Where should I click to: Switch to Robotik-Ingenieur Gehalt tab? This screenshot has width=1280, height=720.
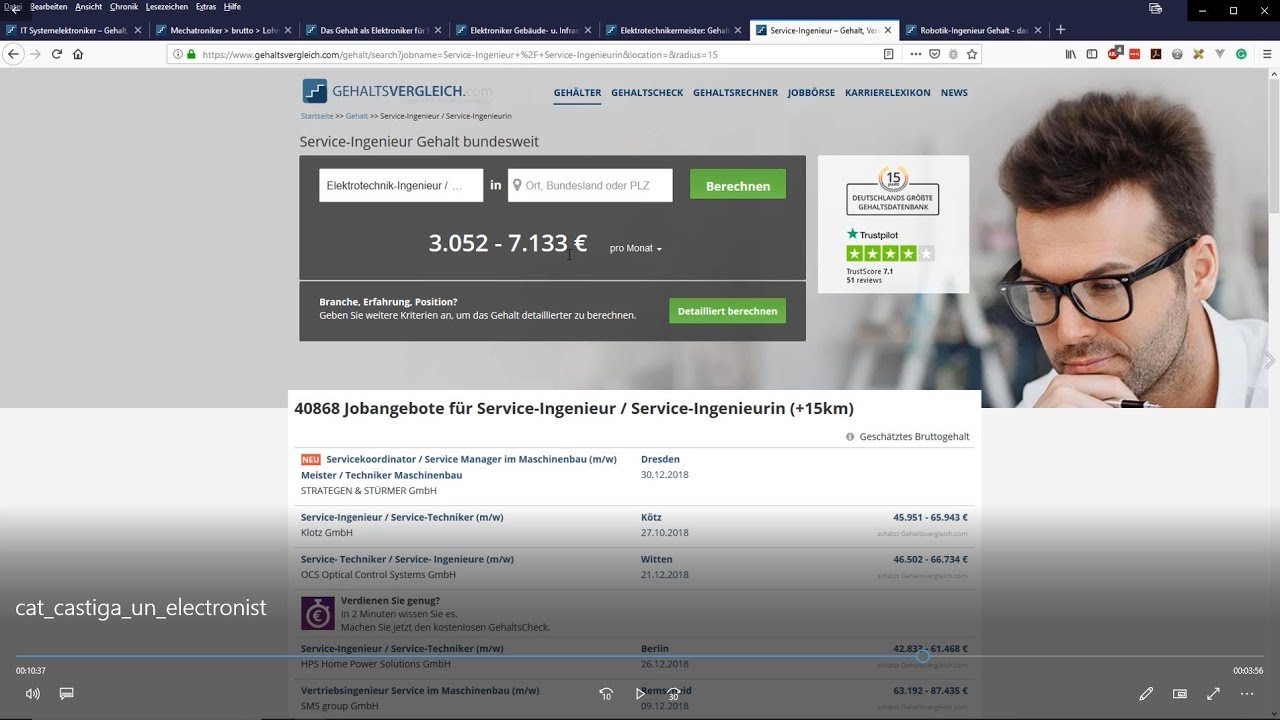tap(973, 30)
